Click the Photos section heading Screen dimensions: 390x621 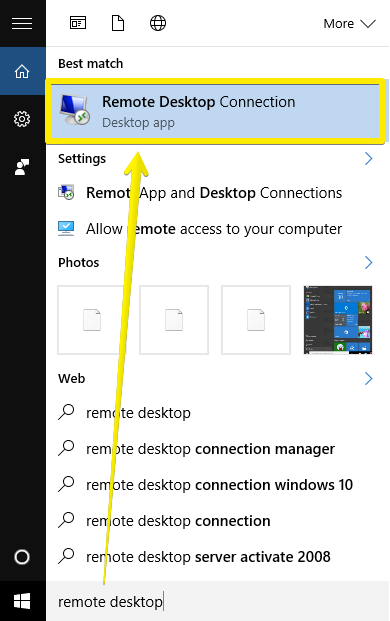point(78,263)
